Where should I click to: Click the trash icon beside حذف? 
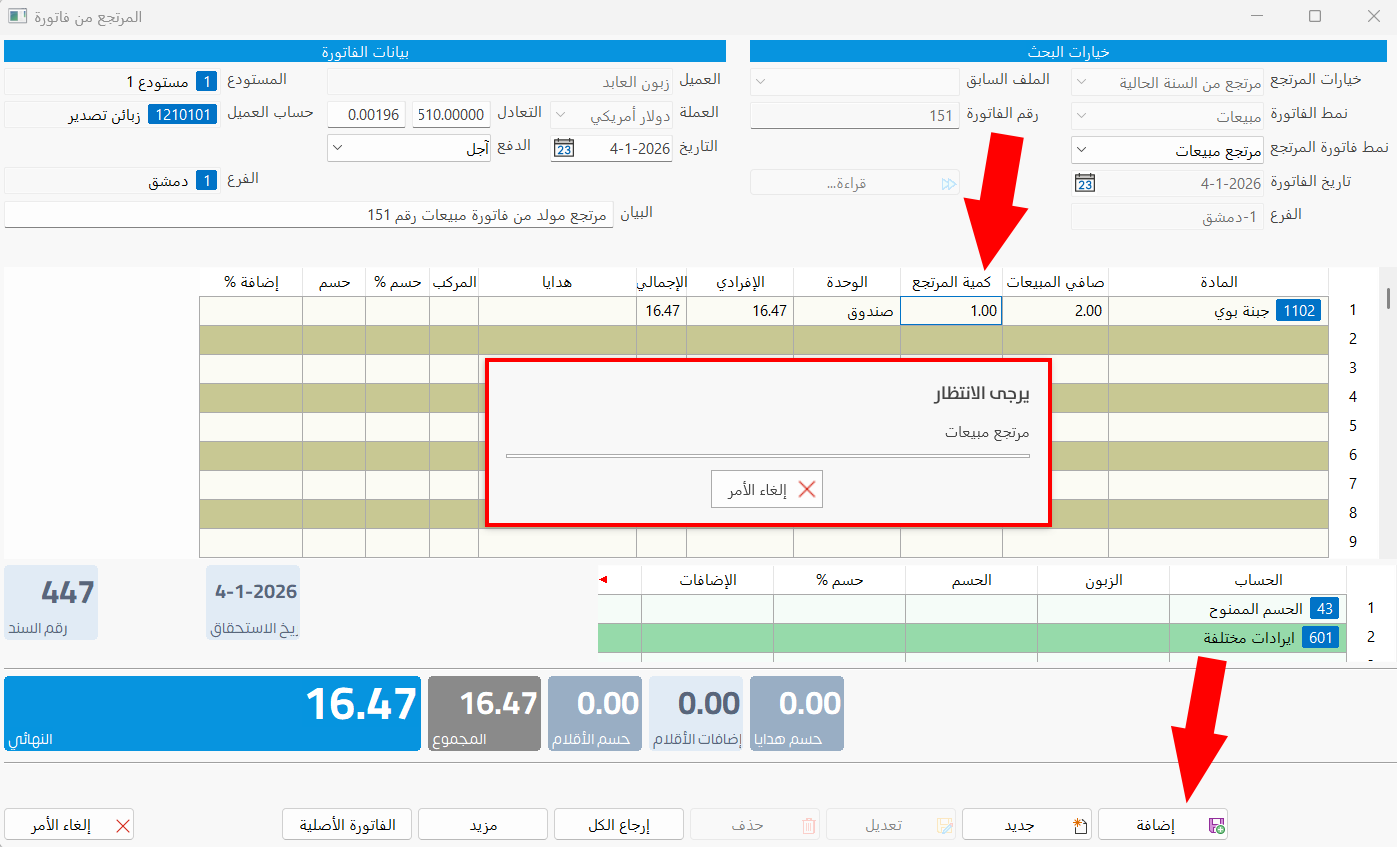pyautogui.click(x=807, y=824)
